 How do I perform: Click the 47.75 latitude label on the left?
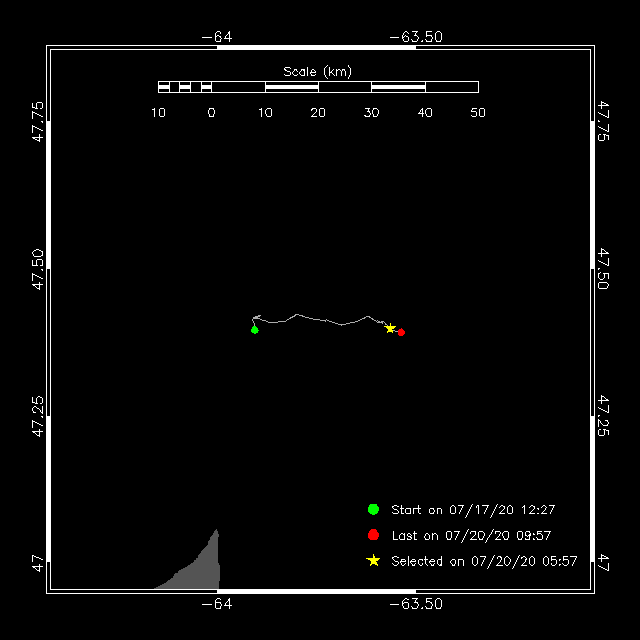[x=37, y=121]
